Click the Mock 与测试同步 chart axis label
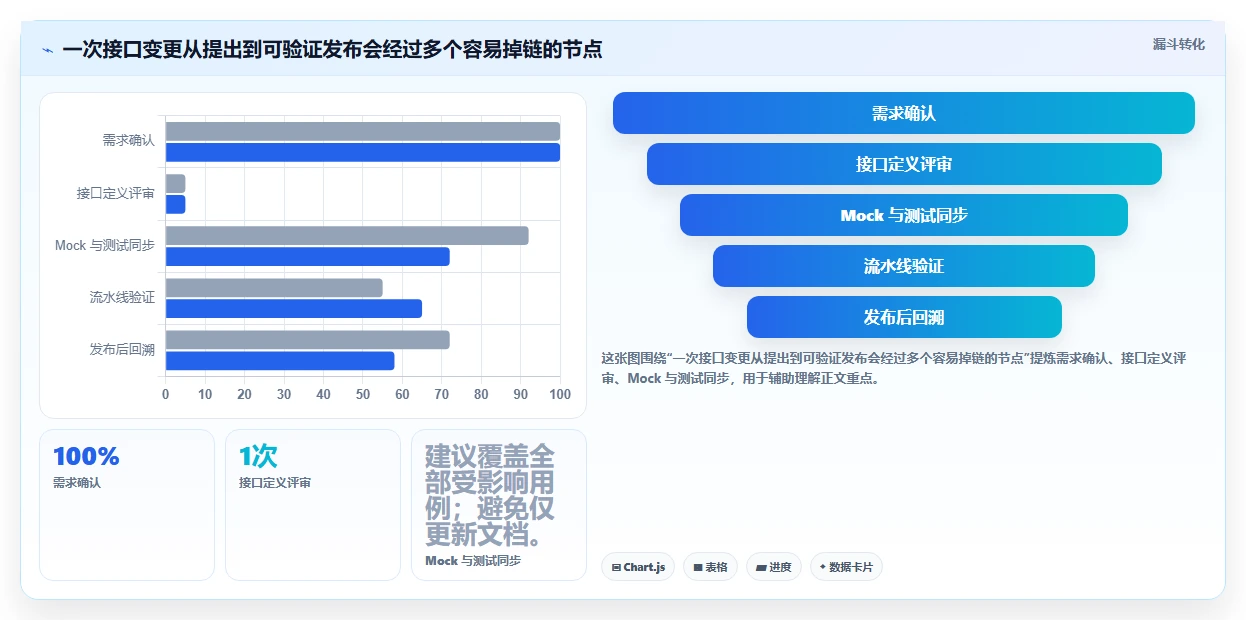 click(x=105, y=245)
